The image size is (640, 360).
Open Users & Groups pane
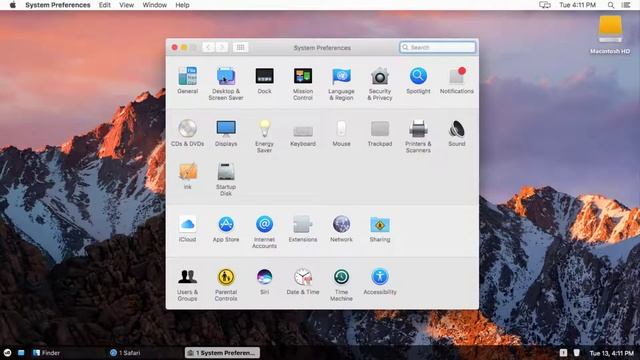coord(188,284)
